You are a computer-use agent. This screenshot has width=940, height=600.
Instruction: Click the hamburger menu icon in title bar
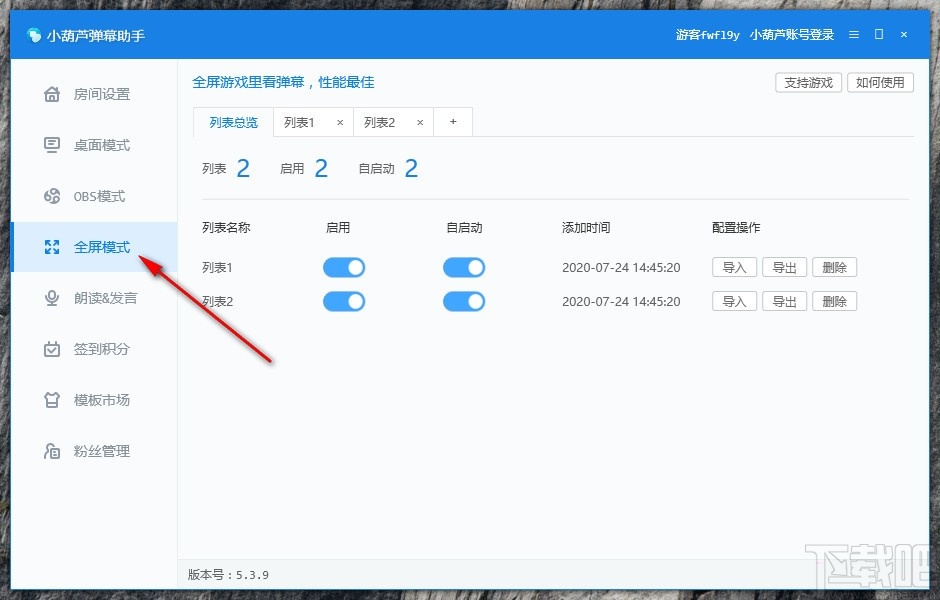853,34
